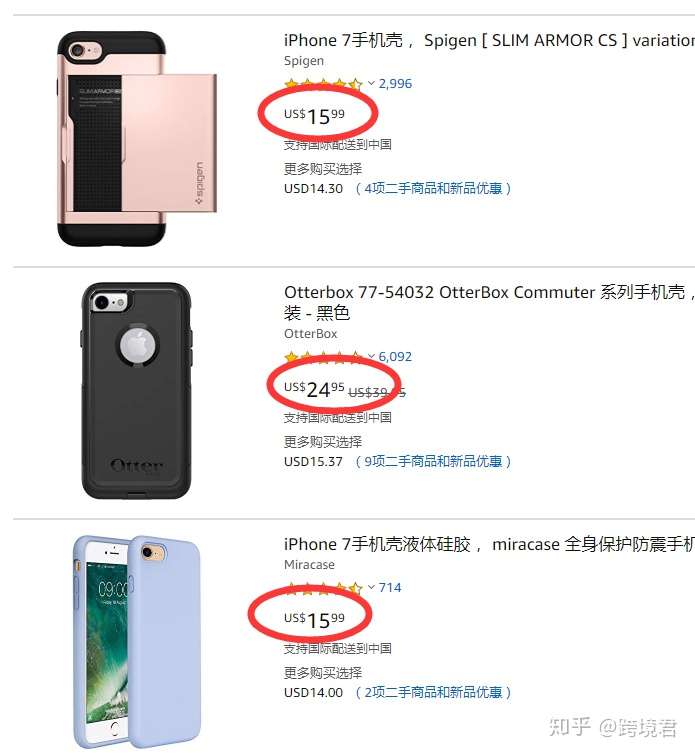695x755 pixels.
Task: Expand the Miracase rating dropdown arrow
Action: (x=371, y=587)
